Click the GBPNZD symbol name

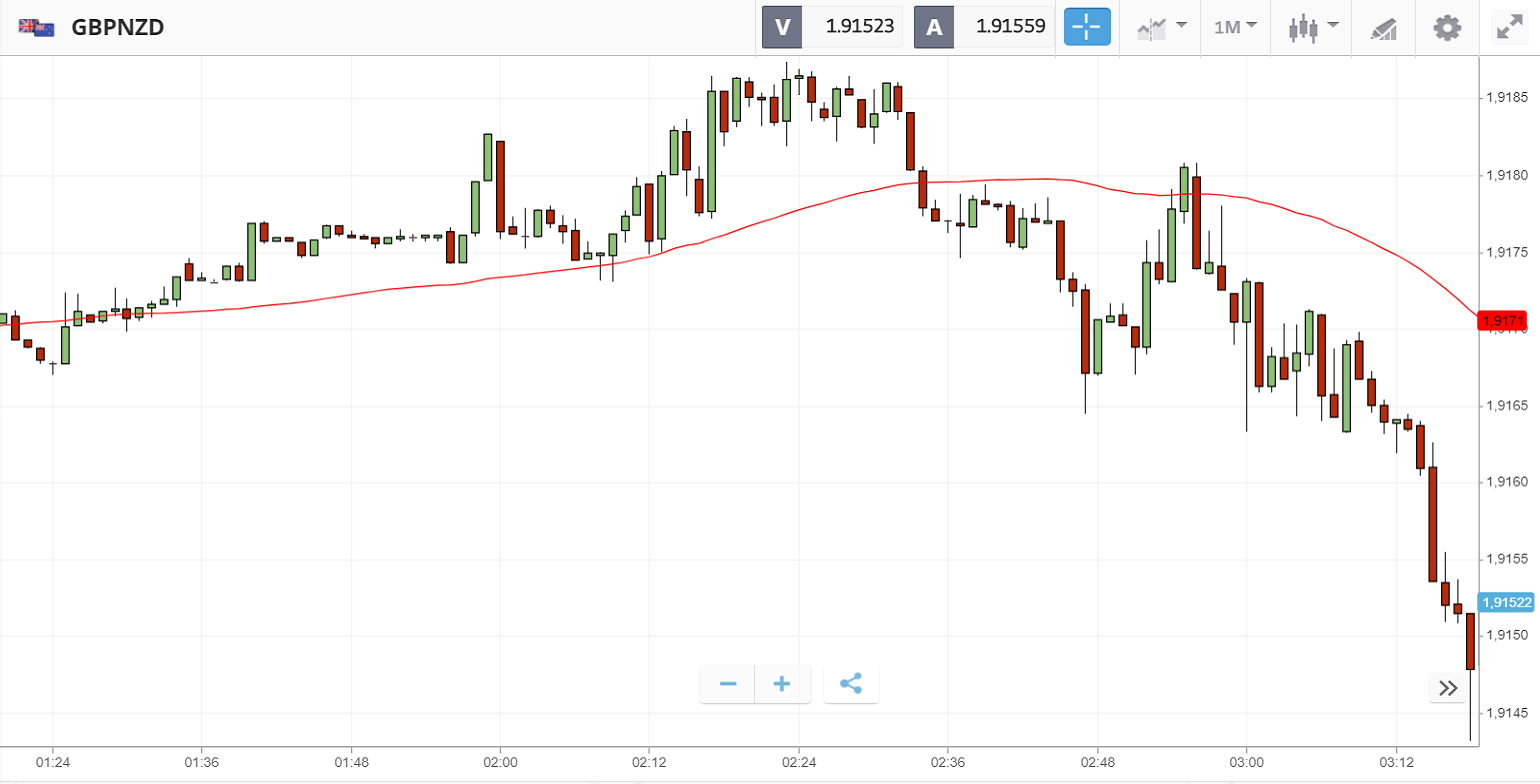pyautogui.click(x=118, y=27)
